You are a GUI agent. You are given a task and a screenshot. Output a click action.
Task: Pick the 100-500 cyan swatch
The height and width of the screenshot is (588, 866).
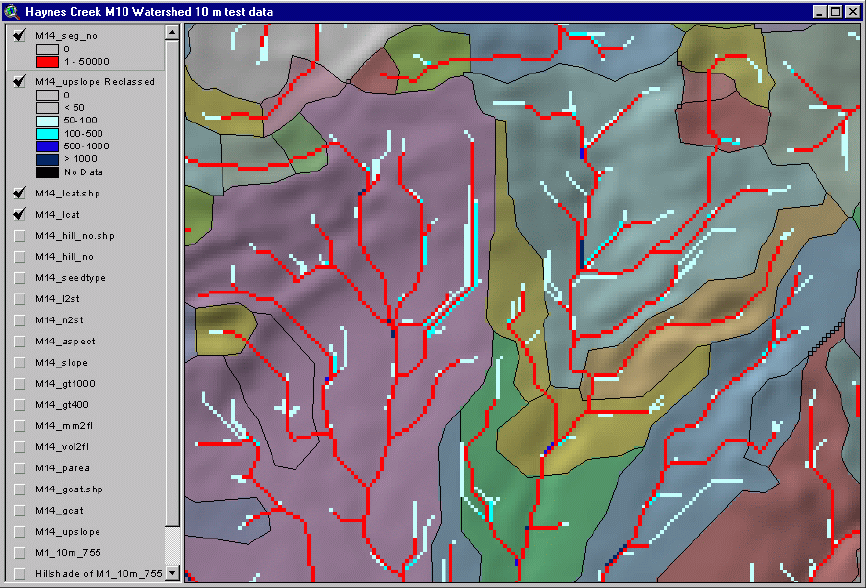click(47, 134)
